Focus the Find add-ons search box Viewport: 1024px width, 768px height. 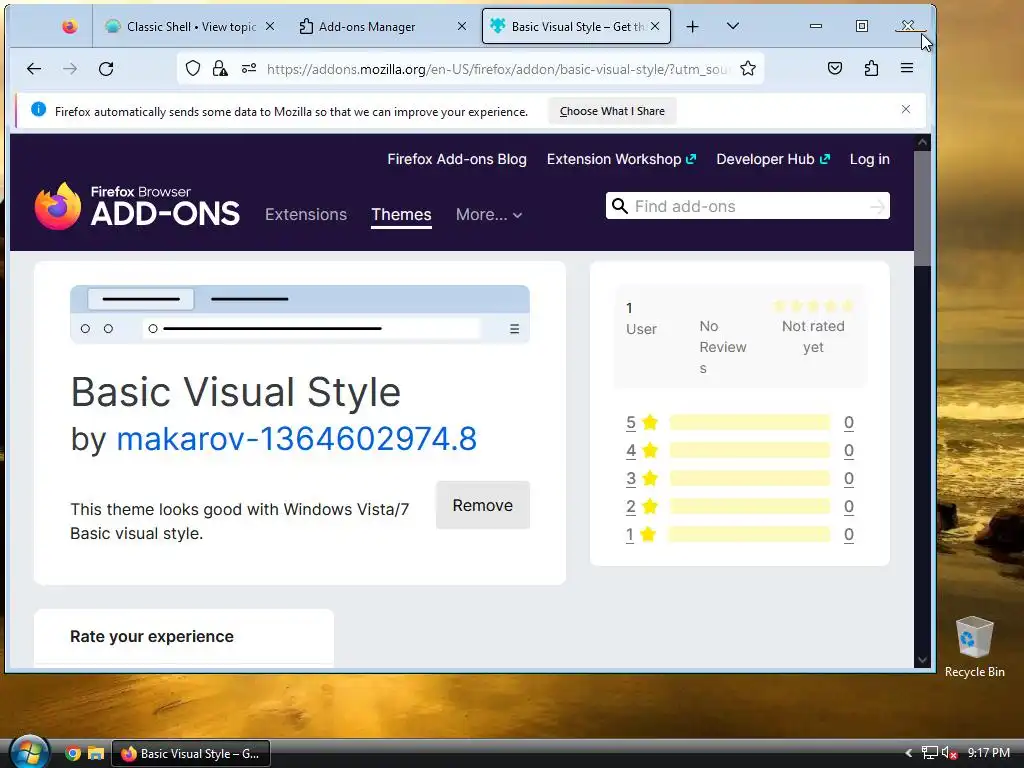[x=748, y=206]
